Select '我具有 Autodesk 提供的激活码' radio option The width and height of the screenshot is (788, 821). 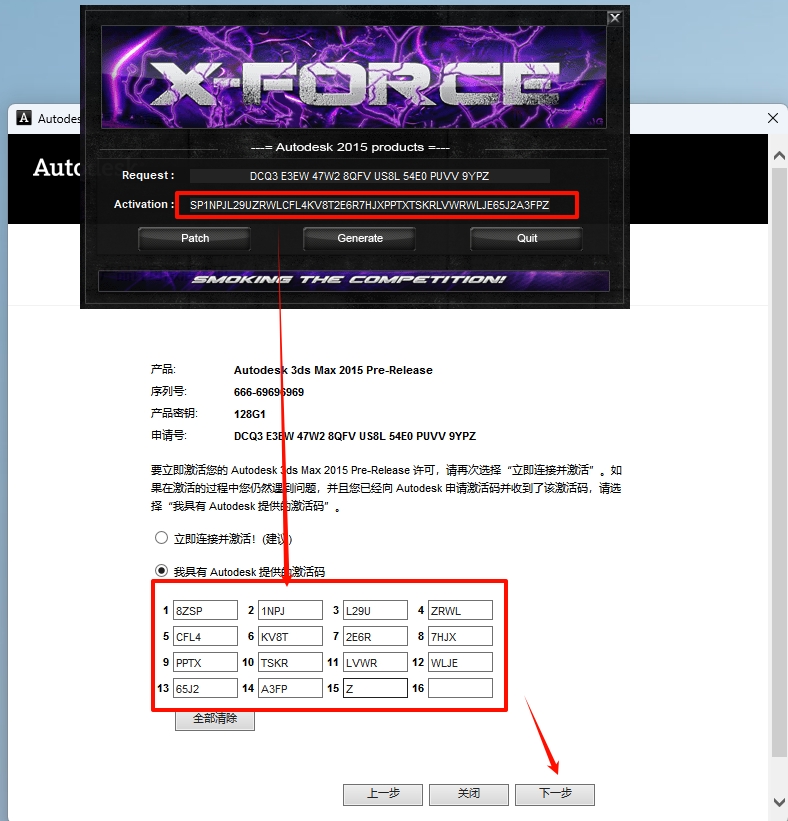pos(161,571)
